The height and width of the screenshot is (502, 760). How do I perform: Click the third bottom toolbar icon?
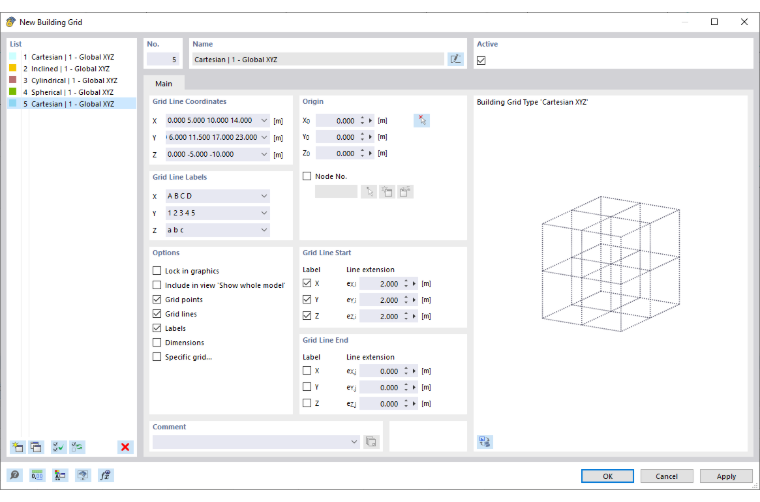tap(60, 475)
